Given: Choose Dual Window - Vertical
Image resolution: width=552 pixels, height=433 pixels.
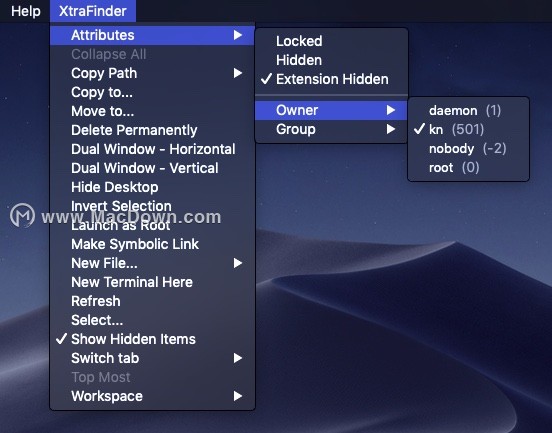Looking at the screenshot, I should 152,168.
